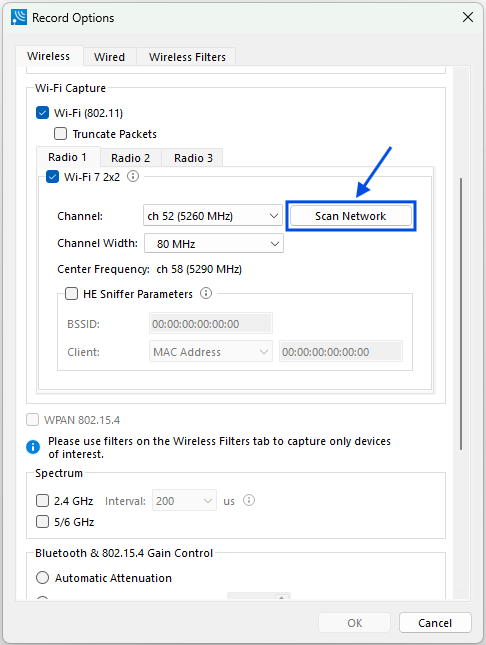Click the filters advice text 'Please use filters'

click(219, 448)
